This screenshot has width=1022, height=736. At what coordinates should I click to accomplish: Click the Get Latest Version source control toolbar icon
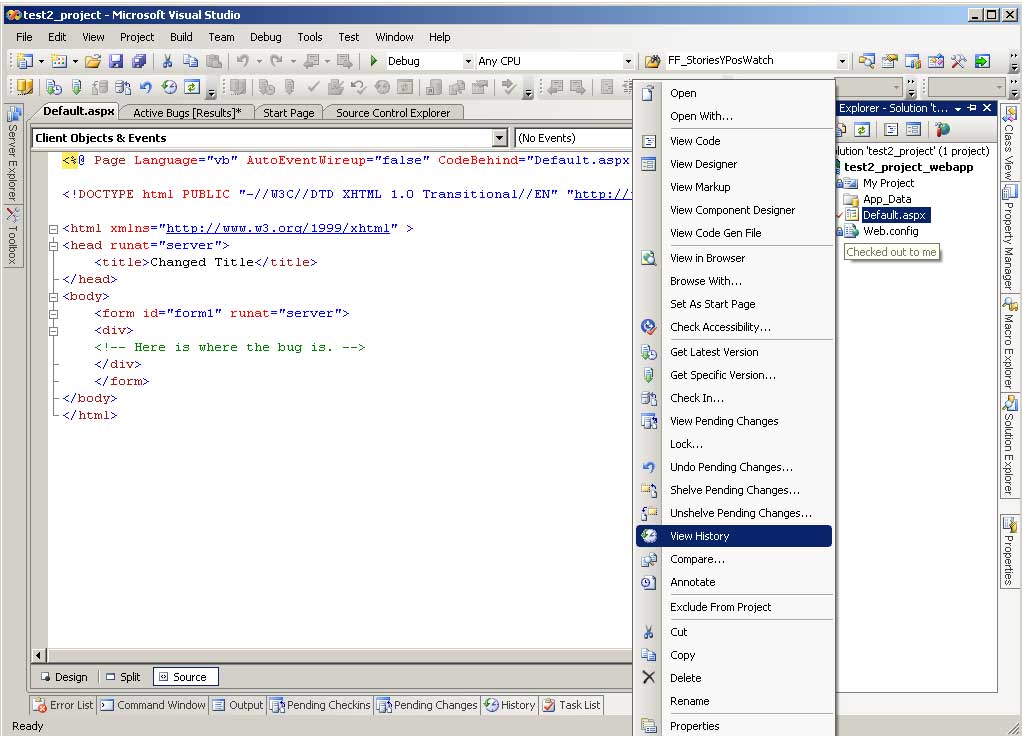pyautogui.click(x=54, y=87)
